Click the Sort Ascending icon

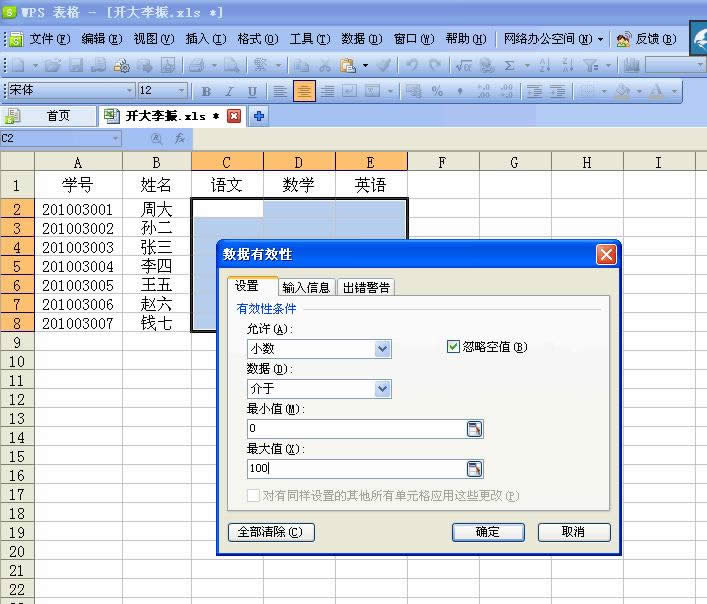tap(545, 66)
